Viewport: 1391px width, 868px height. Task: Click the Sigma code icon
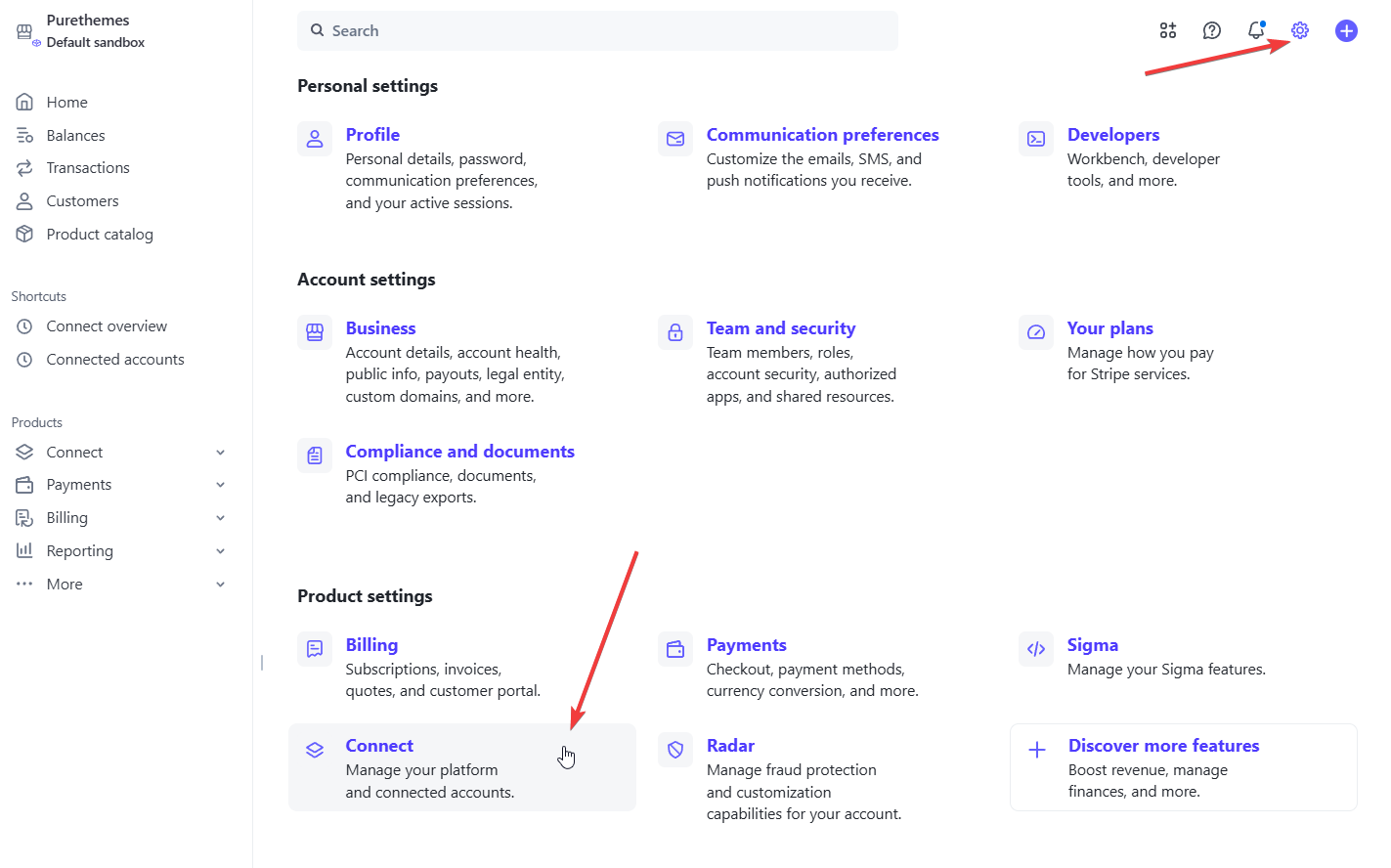(x=1036, y=649)
